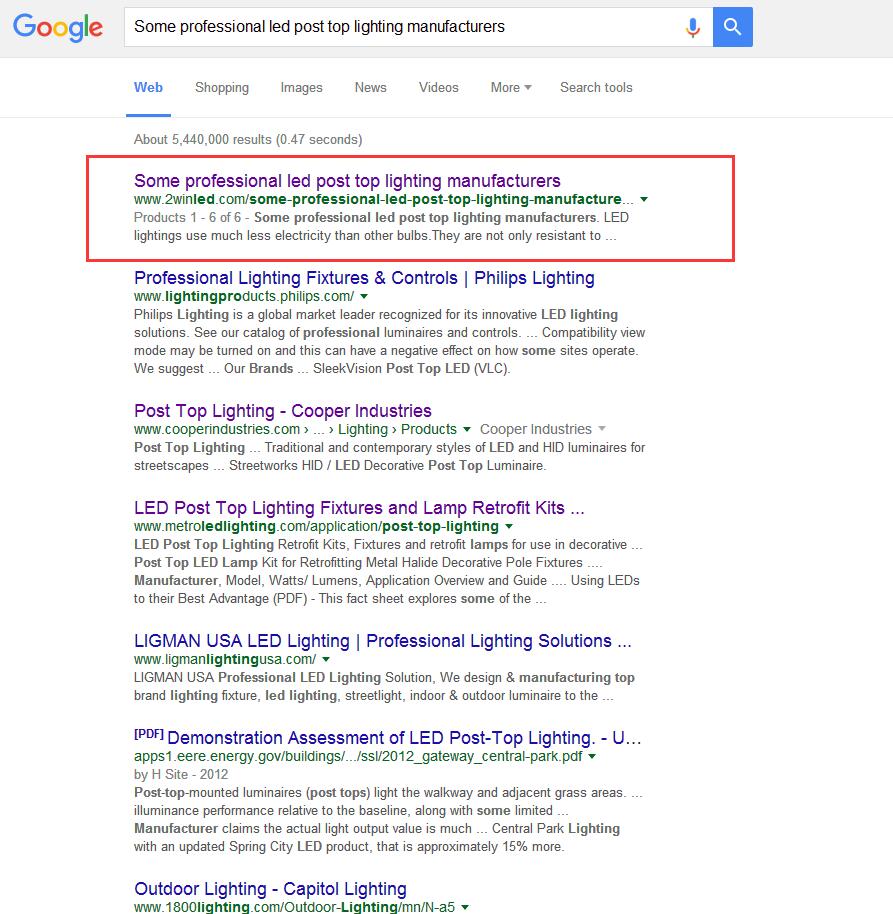Open 'Post Top Lighting - Cooper Industries' result
Screen dimensions: 893x914
283,411
